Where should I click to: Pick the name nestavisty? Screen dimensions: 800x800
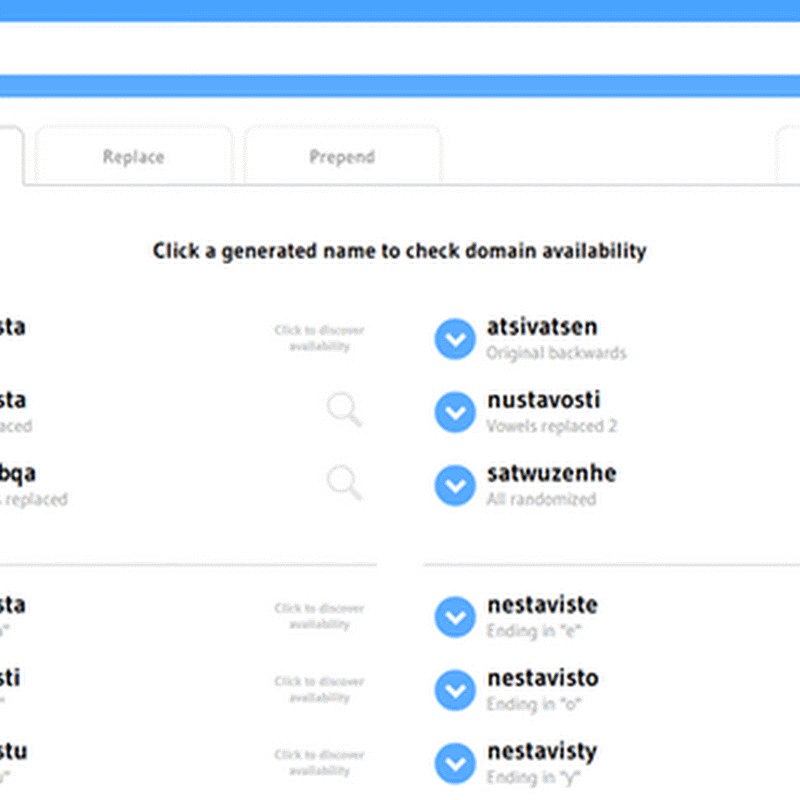(x=542, y=751)
